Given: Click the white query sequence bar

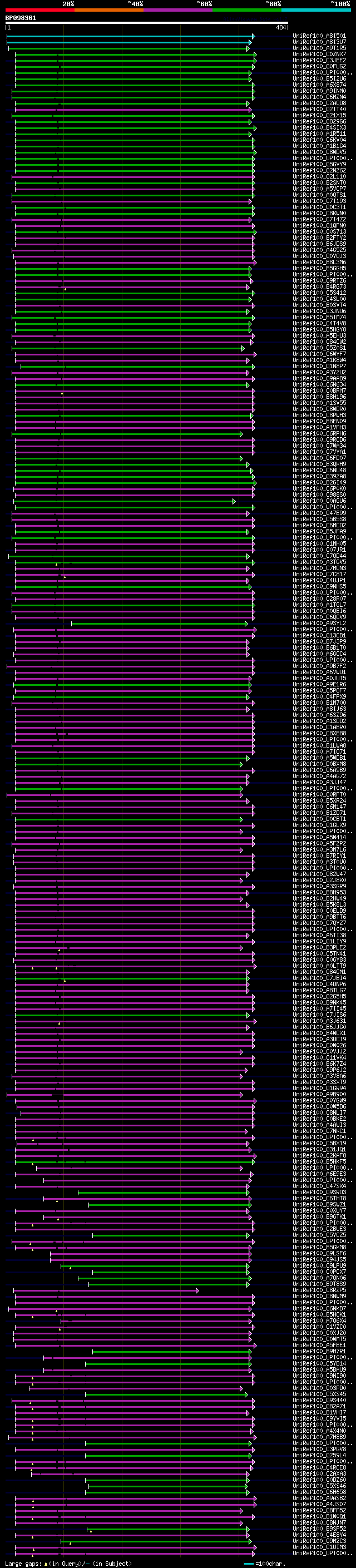Looking at the screenshot, I should [147, 23].
